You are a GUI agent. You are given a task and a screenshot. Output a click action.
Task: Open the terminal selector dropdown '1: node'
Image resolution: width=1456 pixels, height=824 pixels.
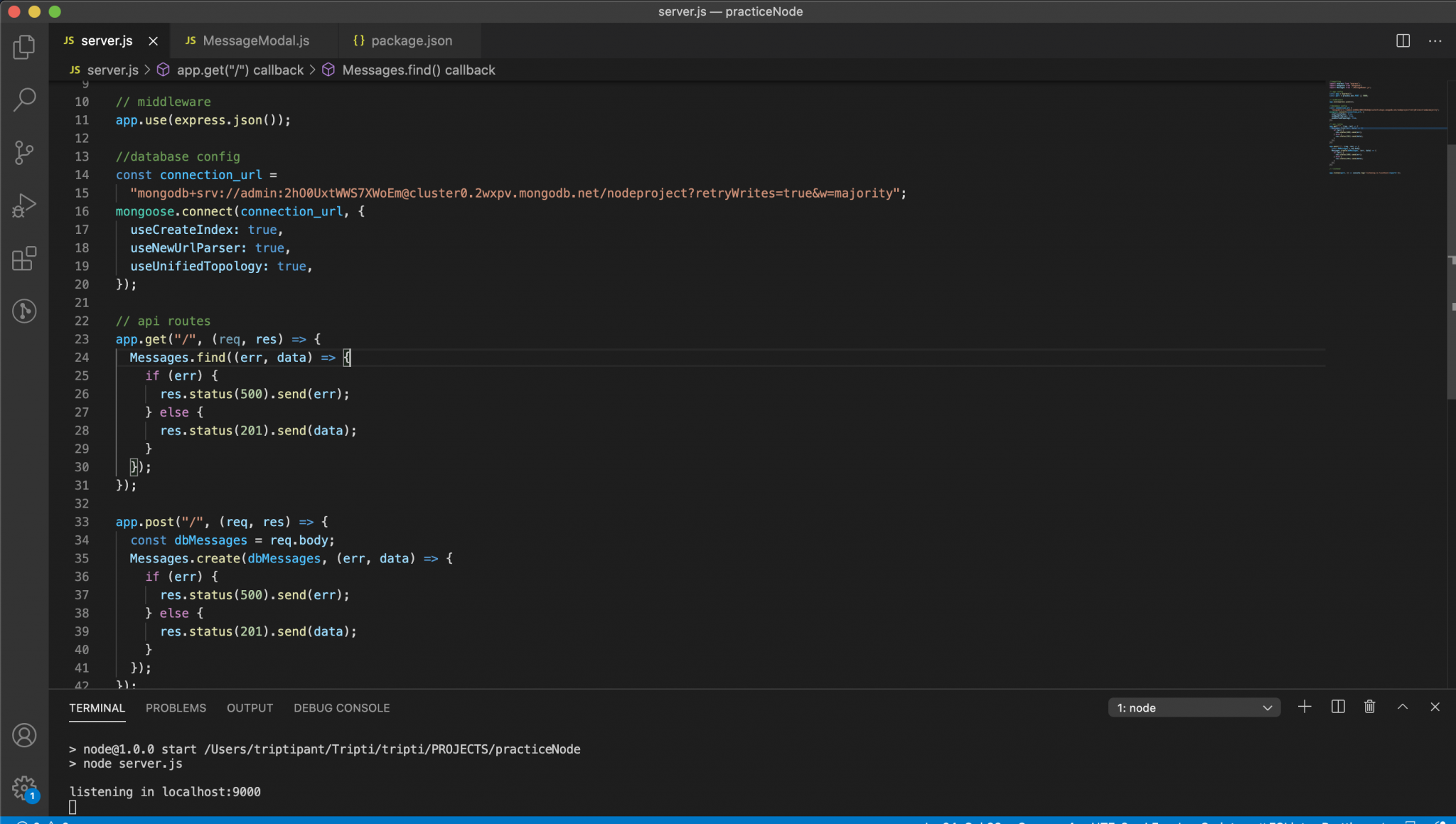tap(1194, 707)
